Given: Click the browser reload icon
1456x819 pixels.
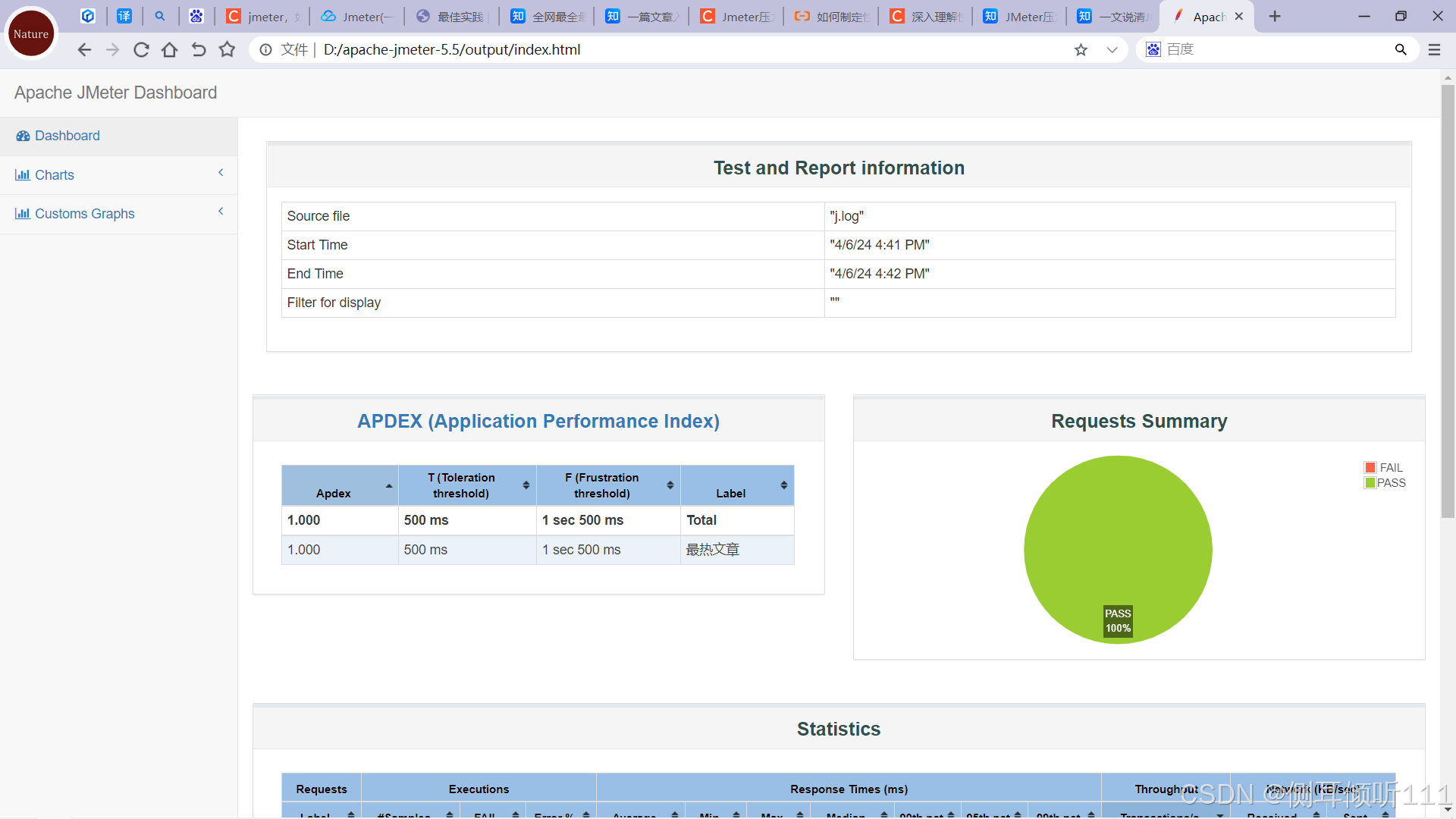Looking at the screenshot, I should pyautogui.click(x=141, y=50).
